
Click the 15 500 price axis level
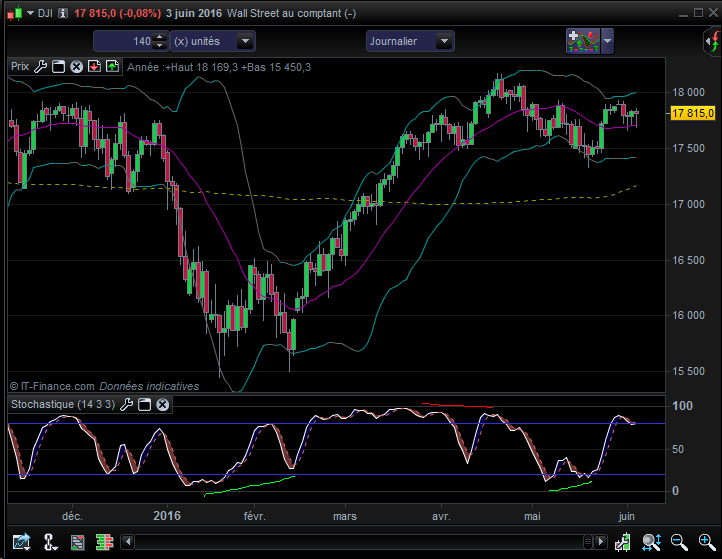coord(688,371)
